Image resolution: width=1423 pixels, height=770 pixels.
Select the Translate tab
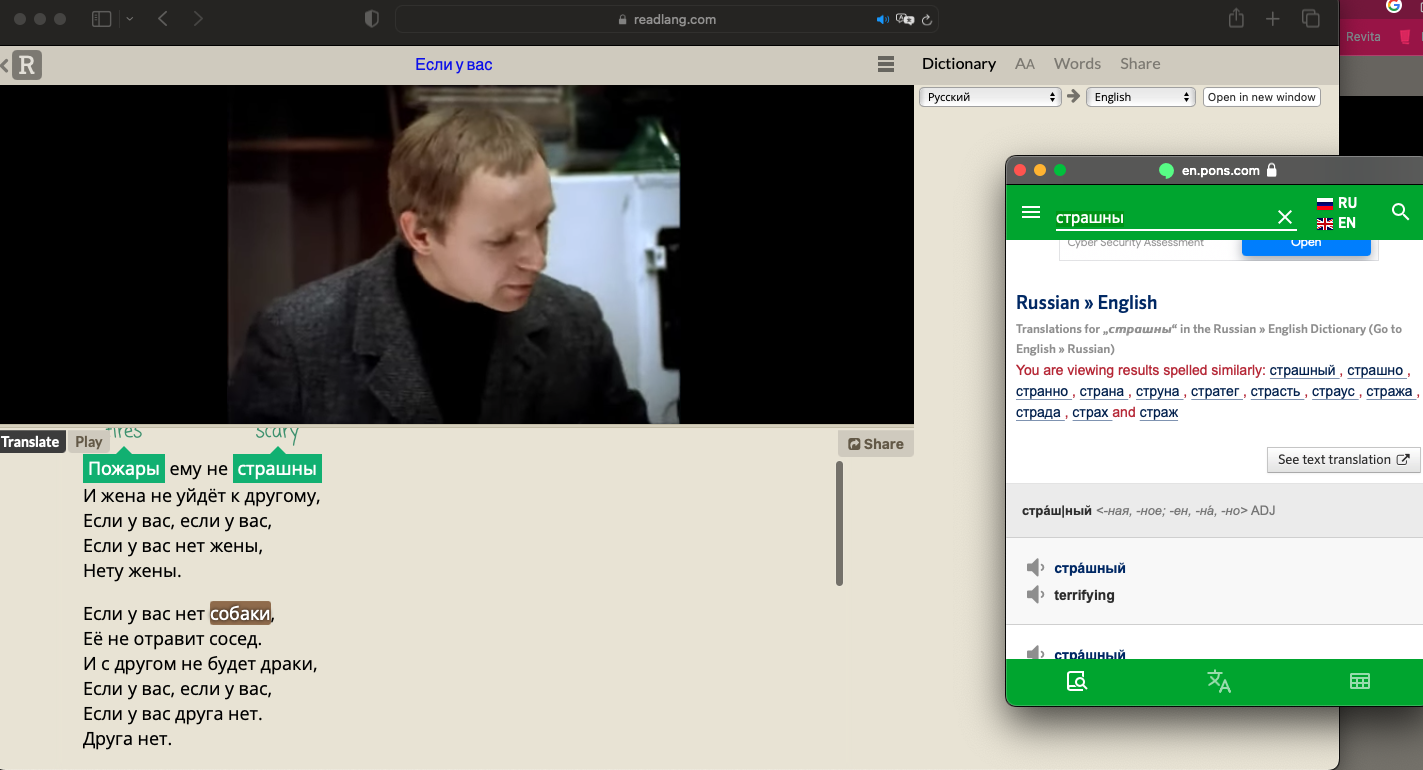click(30, 441)
